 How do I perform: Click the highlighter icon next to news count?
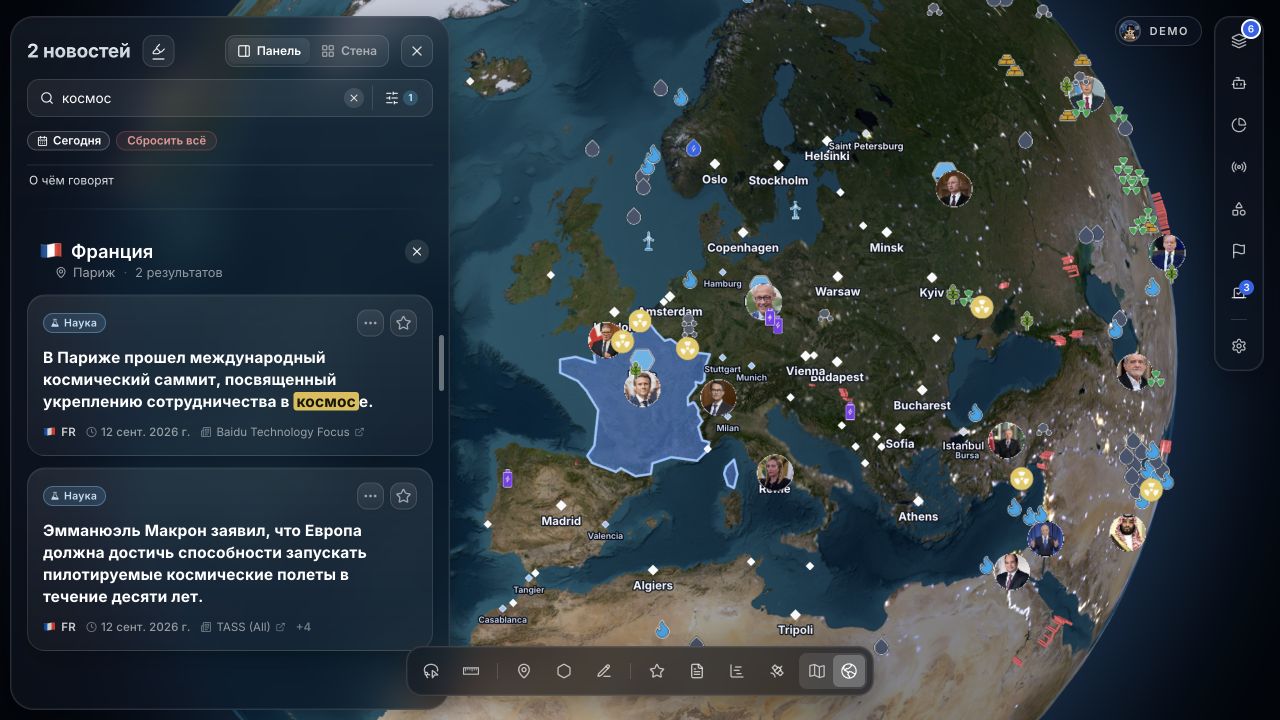158,51
